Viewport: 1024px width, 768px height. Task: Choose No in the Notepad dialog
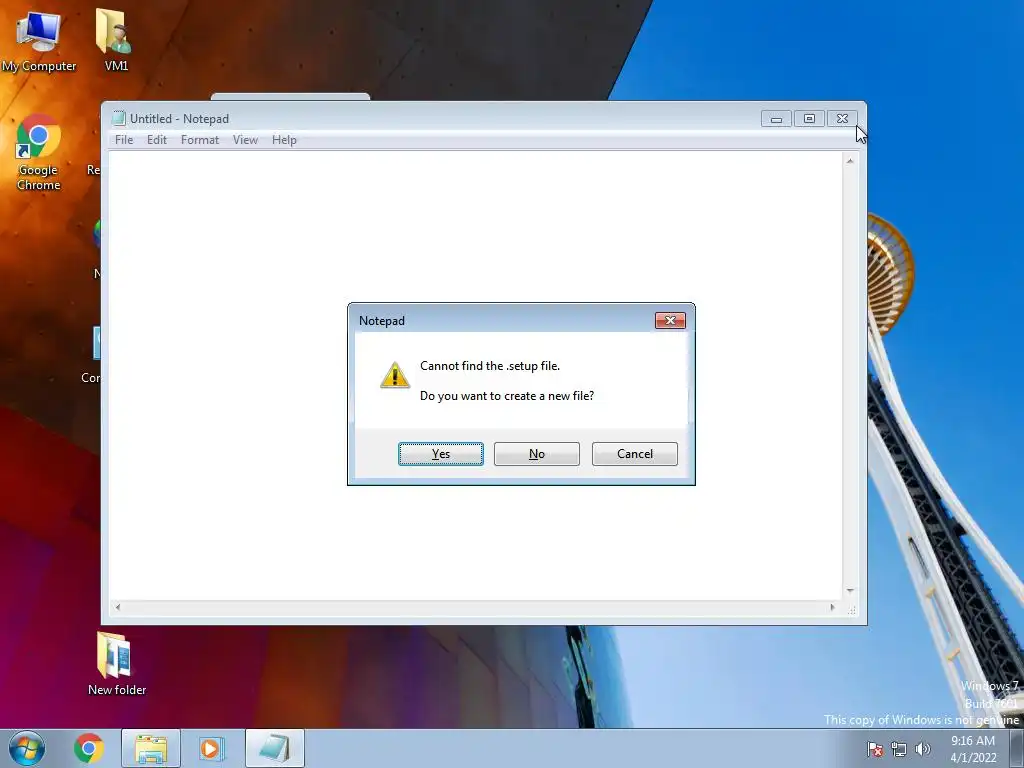pos(537,454)
